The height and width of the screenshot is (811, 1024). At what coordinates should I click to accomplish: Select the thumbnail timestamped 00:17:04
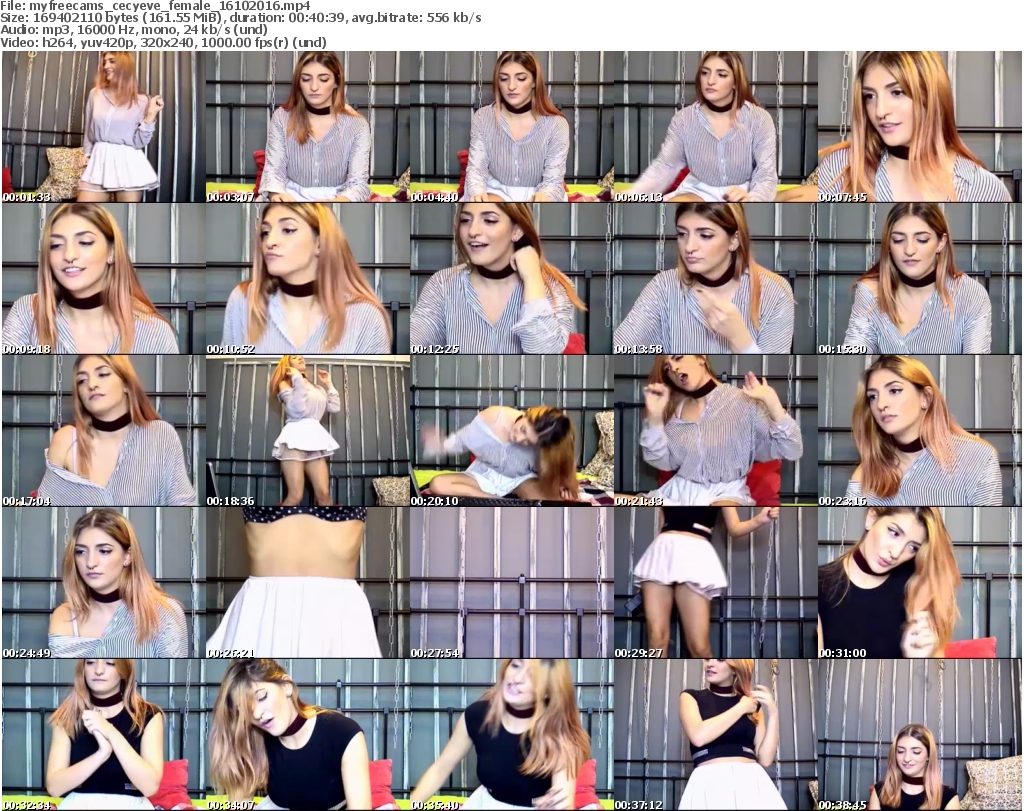pyautogui.click(x=104, y=431)
